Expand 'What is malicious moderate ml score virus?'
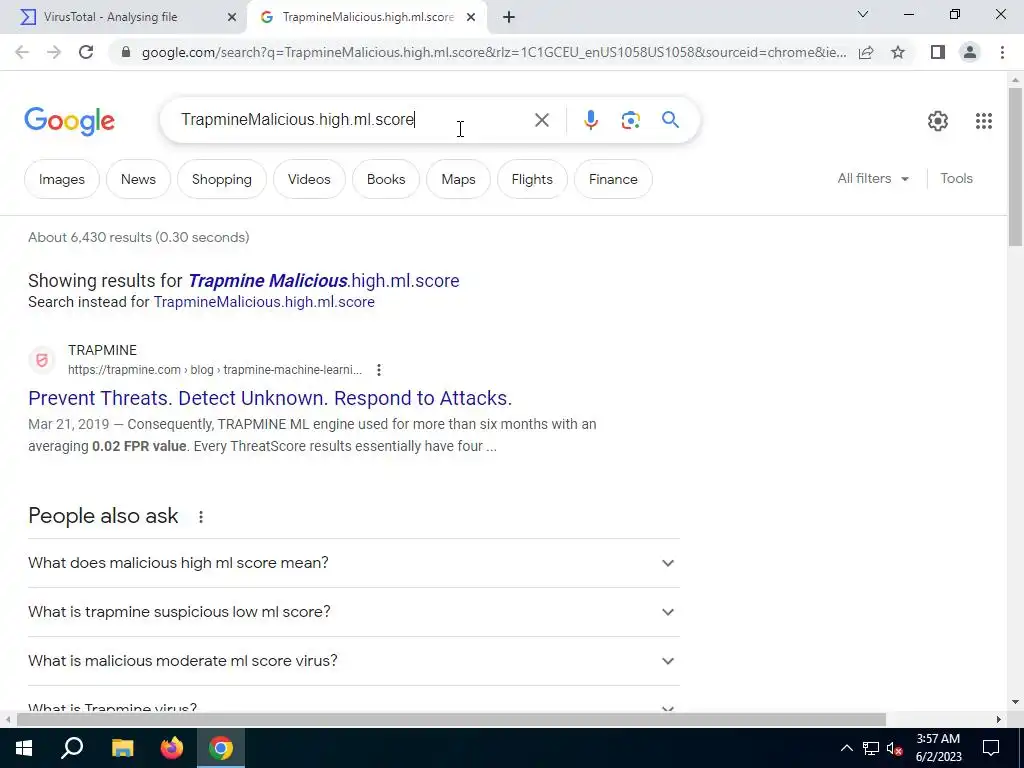Screen dimensions: 1024x768 point(353,661)
